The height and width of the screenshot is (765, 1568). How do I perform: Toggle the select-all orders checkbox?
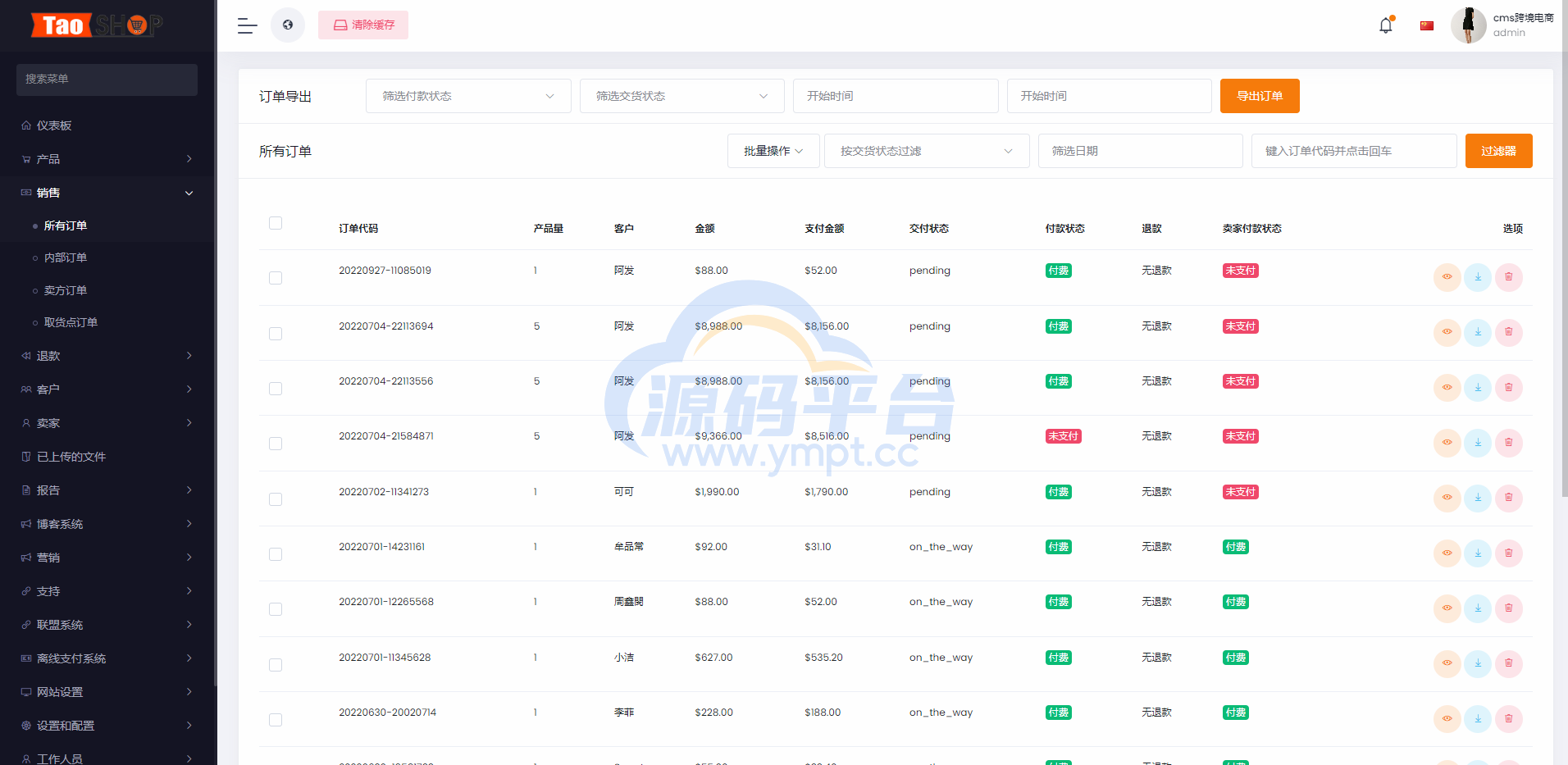[276, 223]
